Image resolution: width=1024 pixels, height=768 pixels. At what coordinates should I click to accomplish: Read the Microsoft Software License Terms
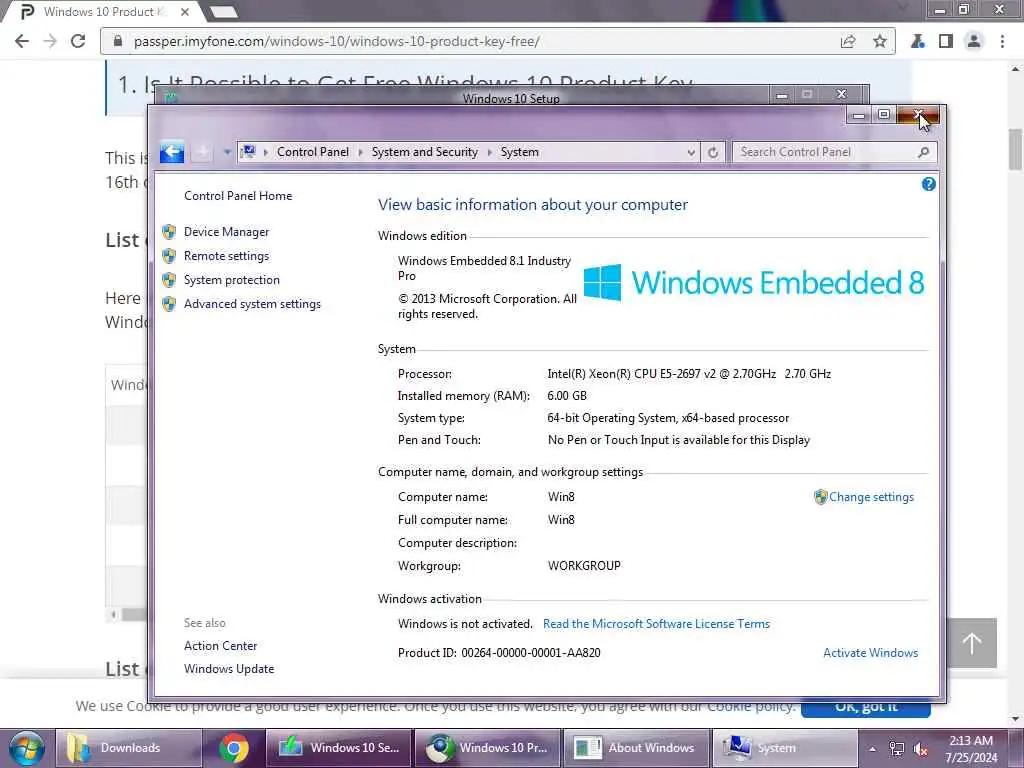[x=656, y=624]
